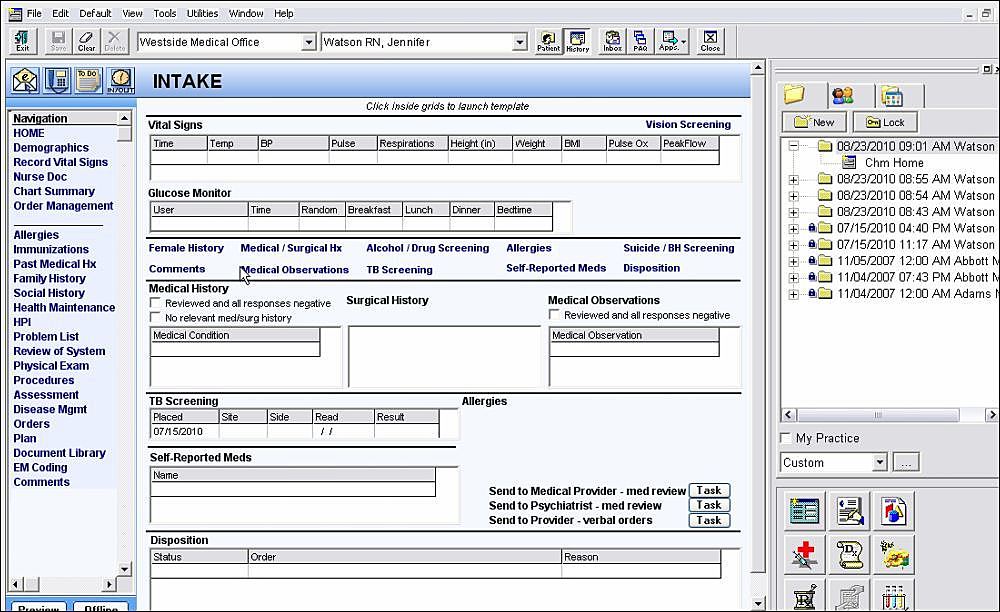Viewport: 1000px width, 612px height.
Task: Expand the 08/23/2010 08:55 AM encounter
Action: click(x=793, y=180)
